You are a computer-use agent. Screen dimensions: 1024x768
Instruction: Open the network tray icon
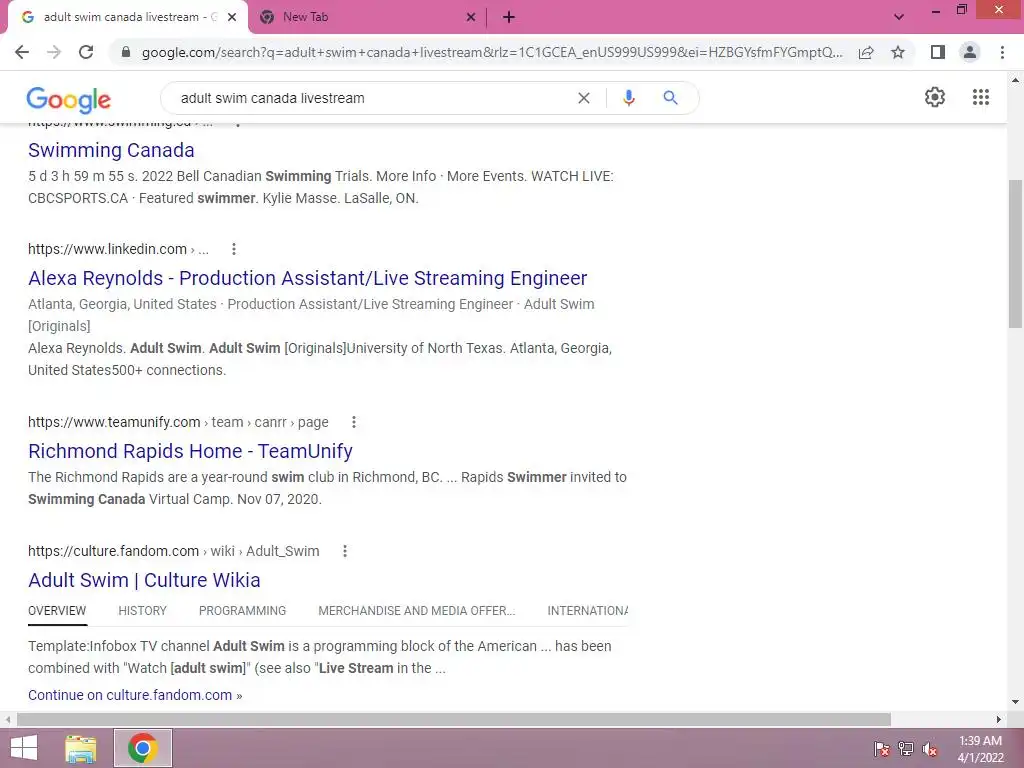[x=906, y=748]
